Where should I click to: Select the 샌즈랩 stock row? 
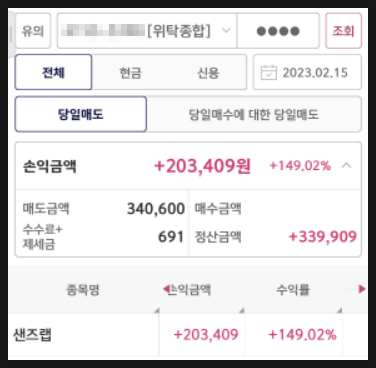(x=188, y=335)
